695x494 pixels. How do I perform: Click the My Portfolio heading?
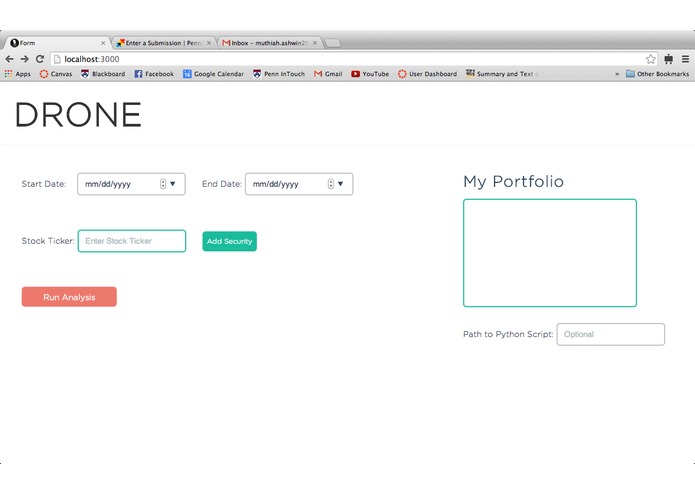point(513,182)
